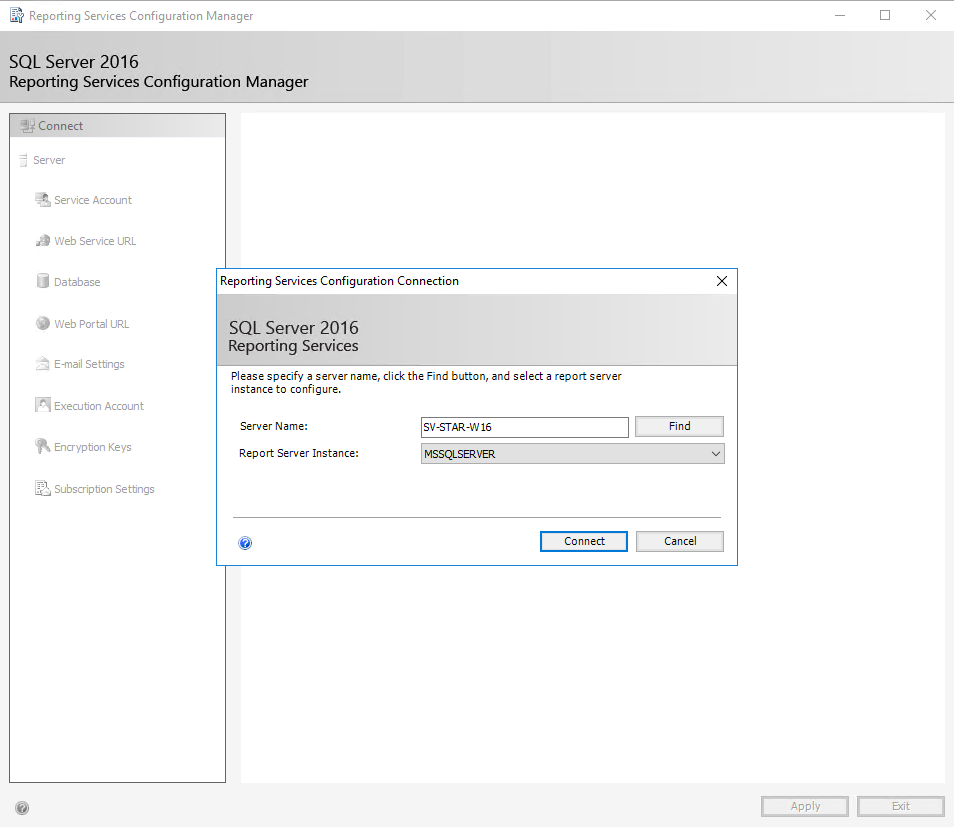Screen dimensions: 954x827
Task: Click the Connect icon in sidebar
Action: tap(27, 126)
